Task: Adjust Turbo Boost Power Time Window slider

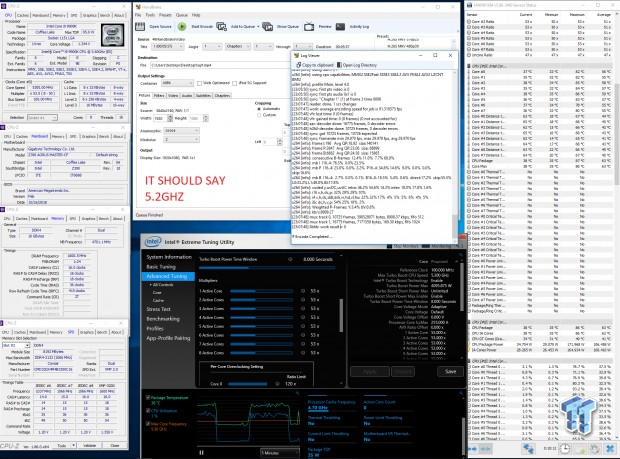Action: pyautogui.click(x=267, y=268)
